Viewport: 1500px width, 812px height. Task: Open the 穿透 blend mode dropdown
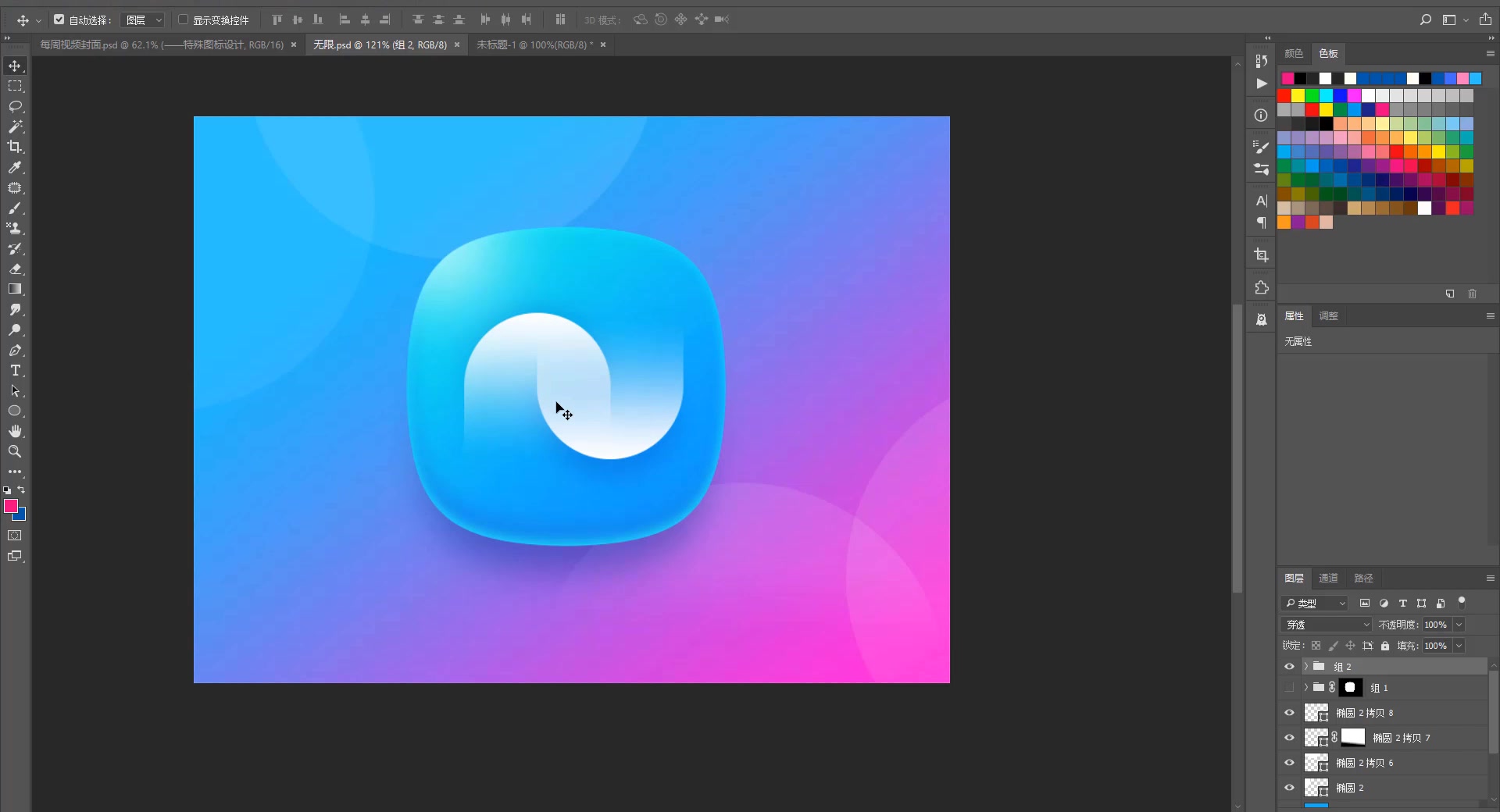[1326, 625]
